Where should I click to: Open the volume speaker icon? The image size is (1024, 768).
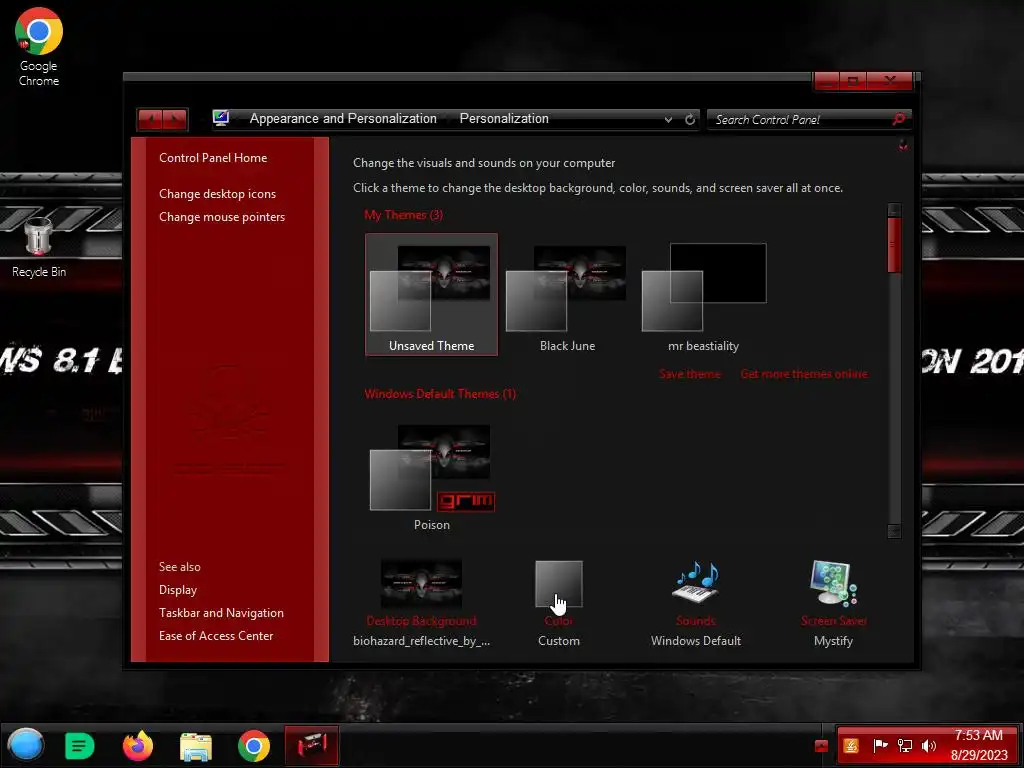click(929, 745)
